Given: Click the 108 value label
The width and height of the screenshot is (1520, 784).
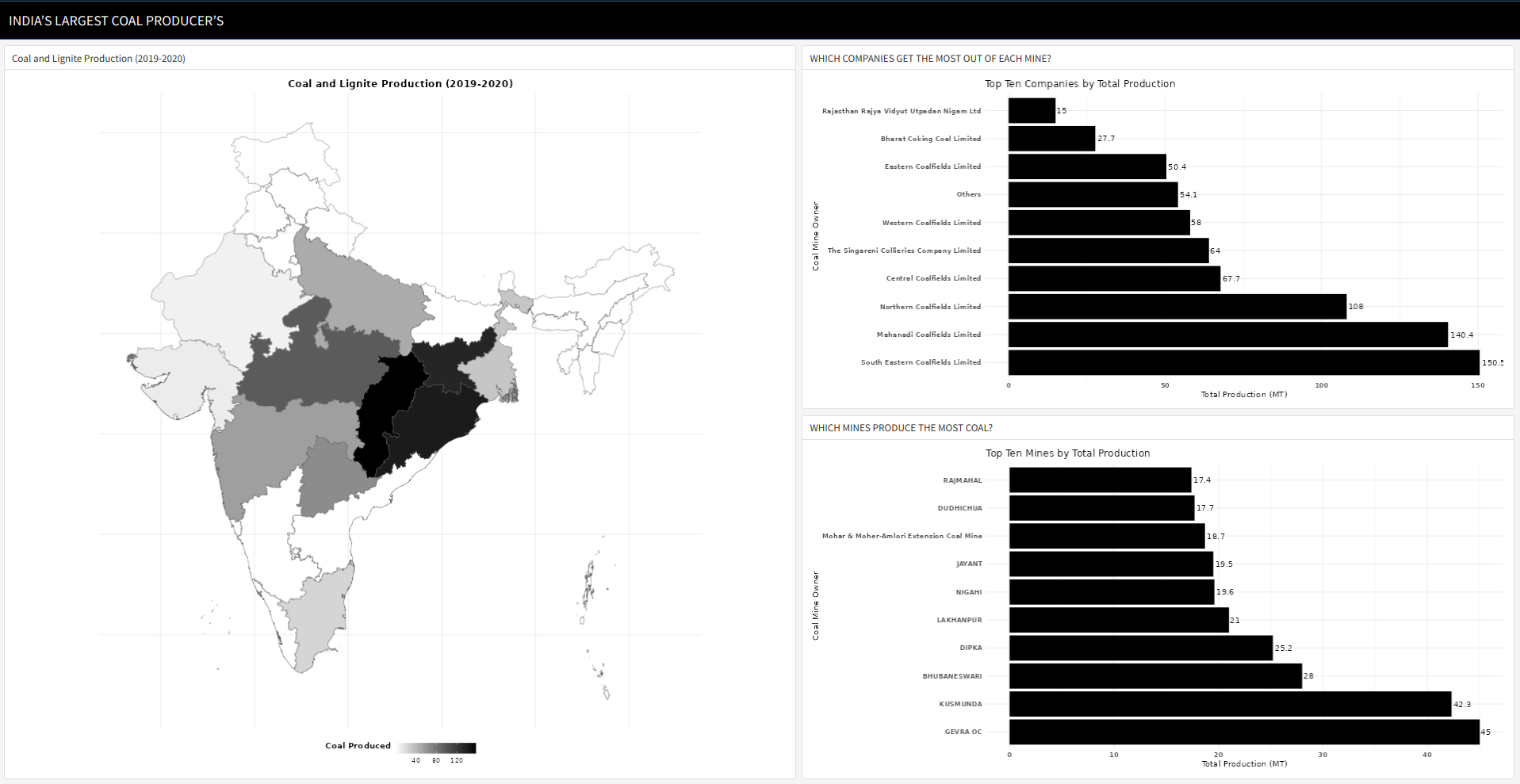Looking at the screenshot, I should [x=1356, y=307].
